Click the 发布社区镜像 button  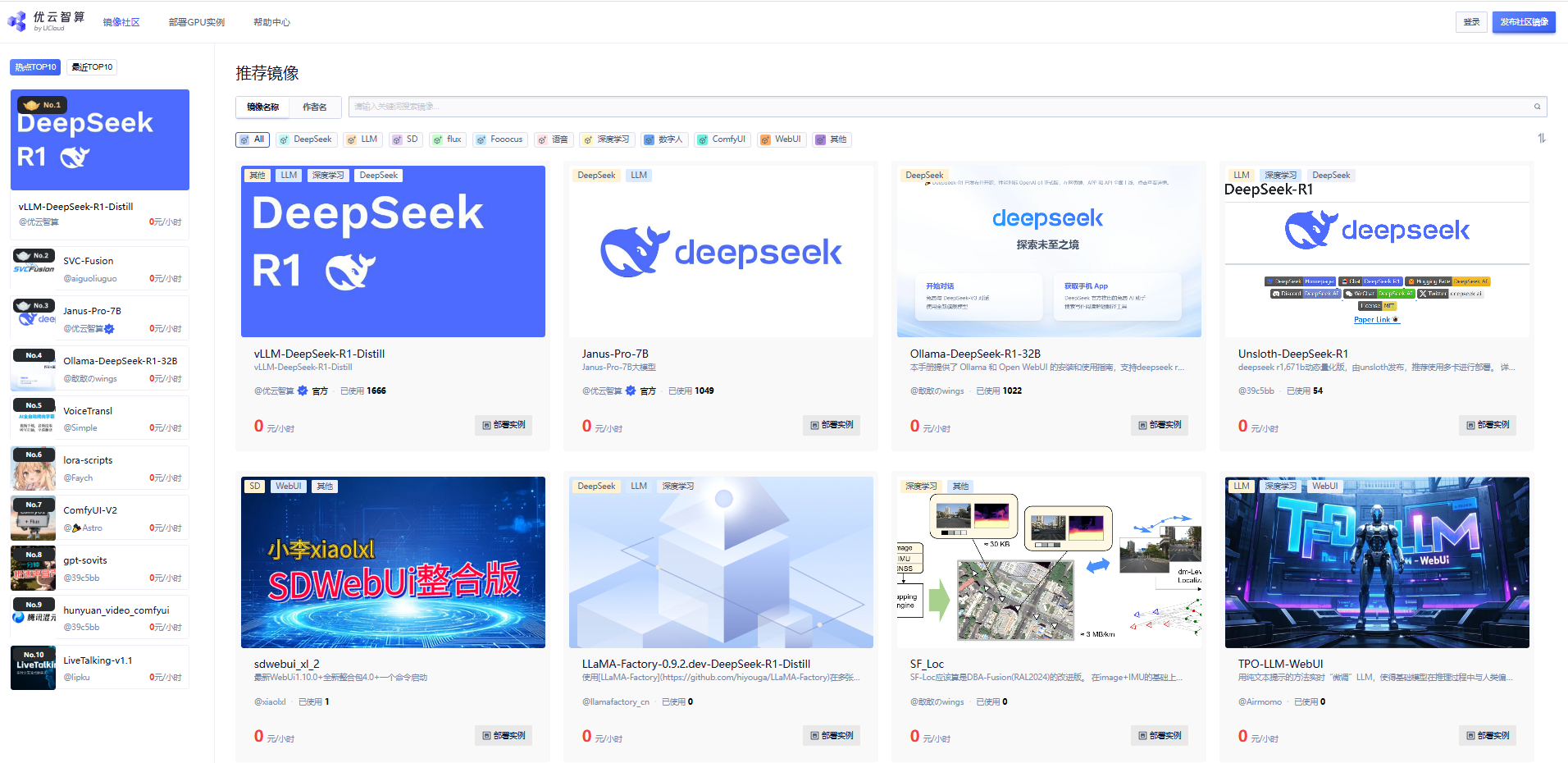tap(1524, 22)
